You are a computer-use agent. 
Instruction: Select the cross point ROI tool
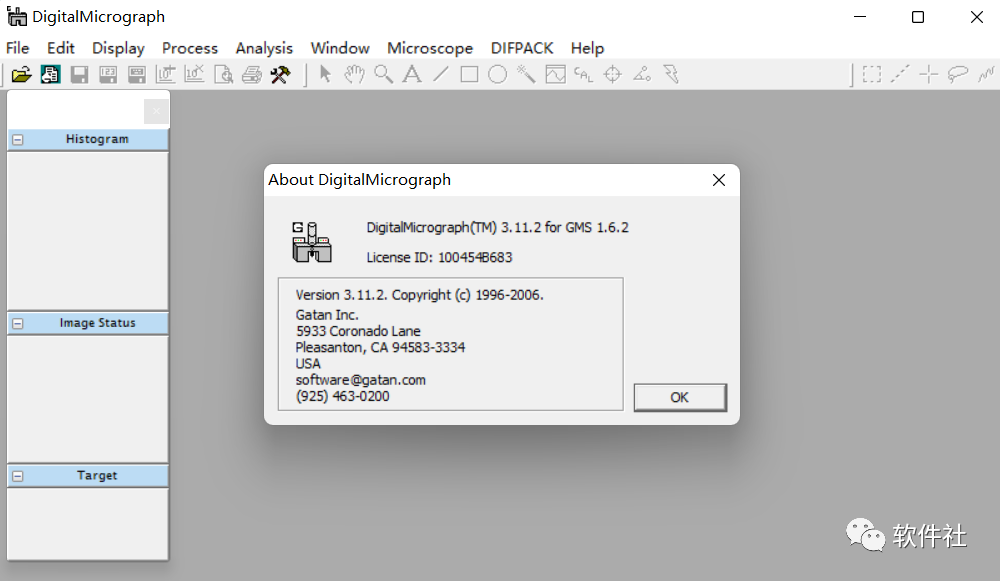click(929, 75)
